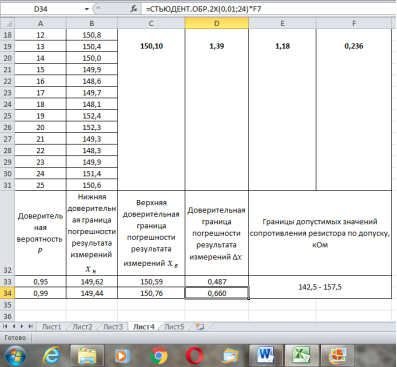Switch to Лист5 sheet tab
Viewport: 397px width, 367px height.
[x=175, y=327]
